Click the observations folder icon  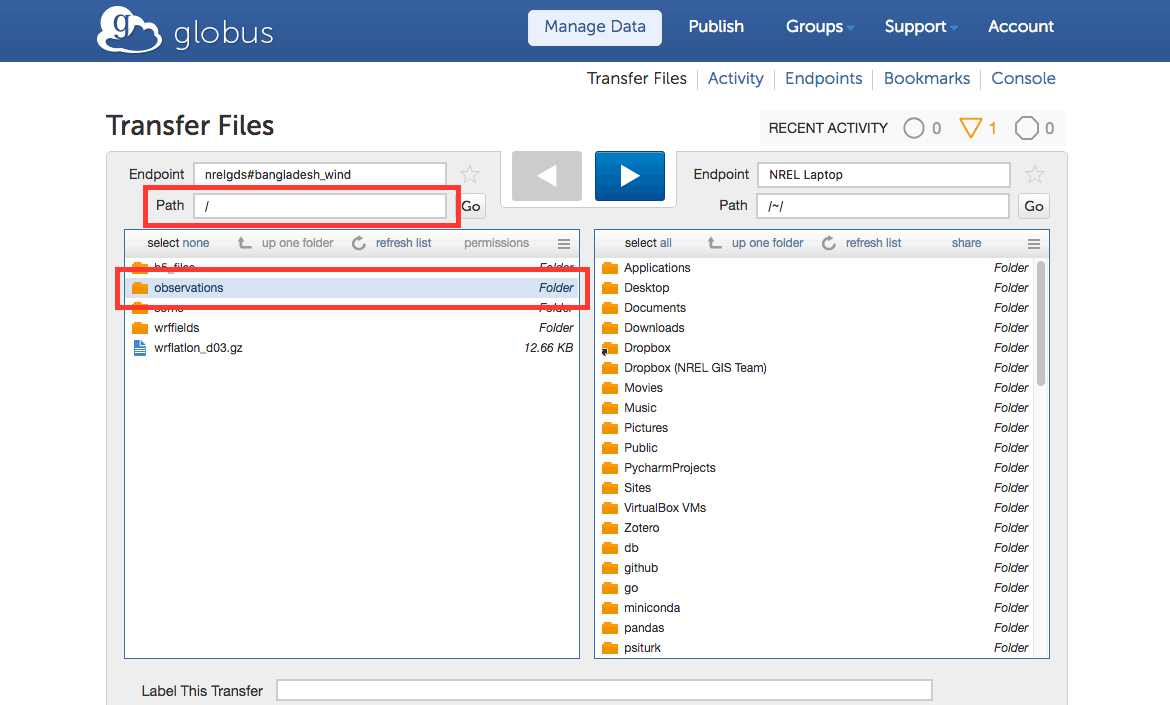point(140,288)
